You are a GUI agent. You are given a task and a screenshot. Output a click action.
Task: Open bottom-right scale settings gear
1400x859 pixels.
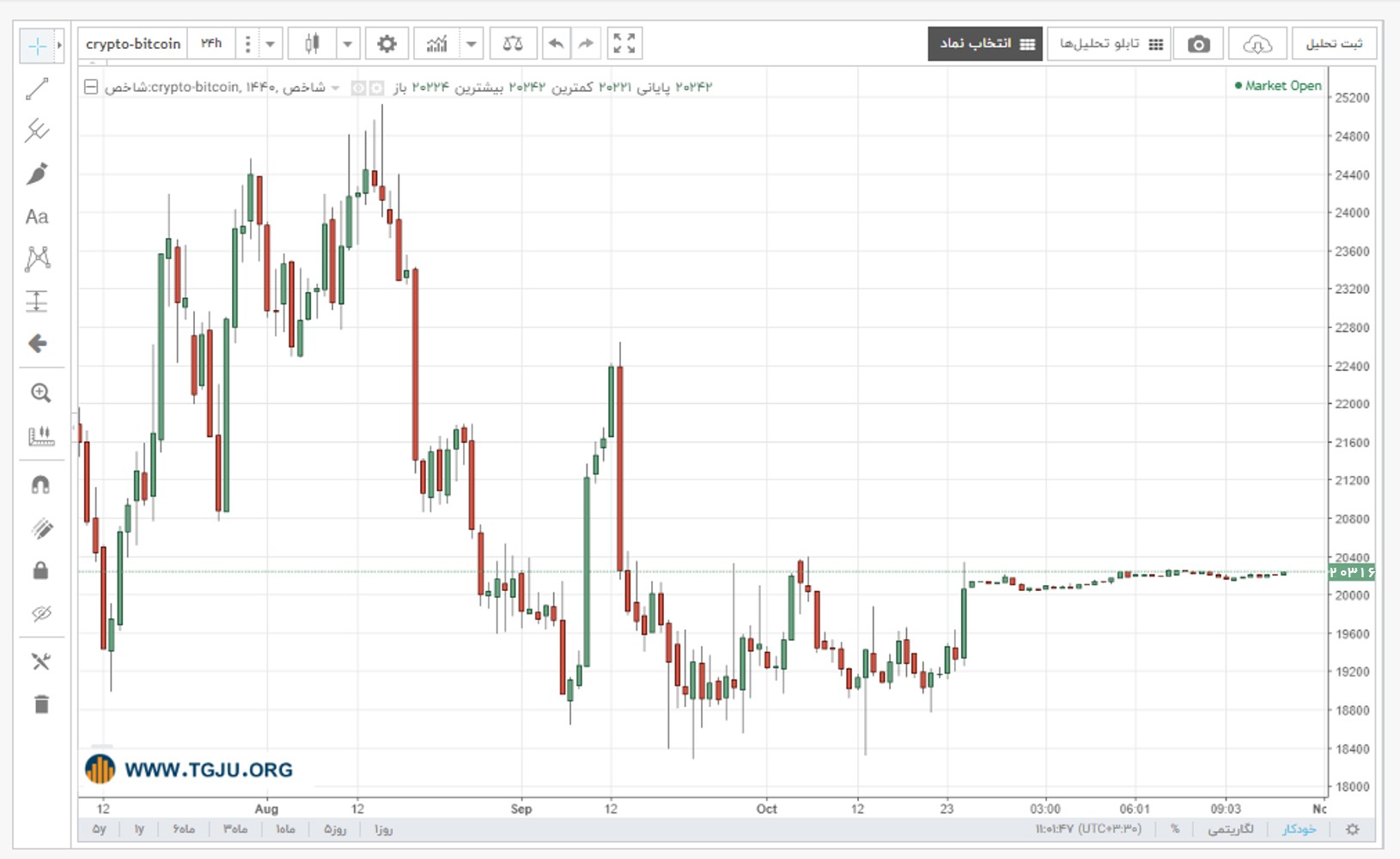pos(1353,830)
